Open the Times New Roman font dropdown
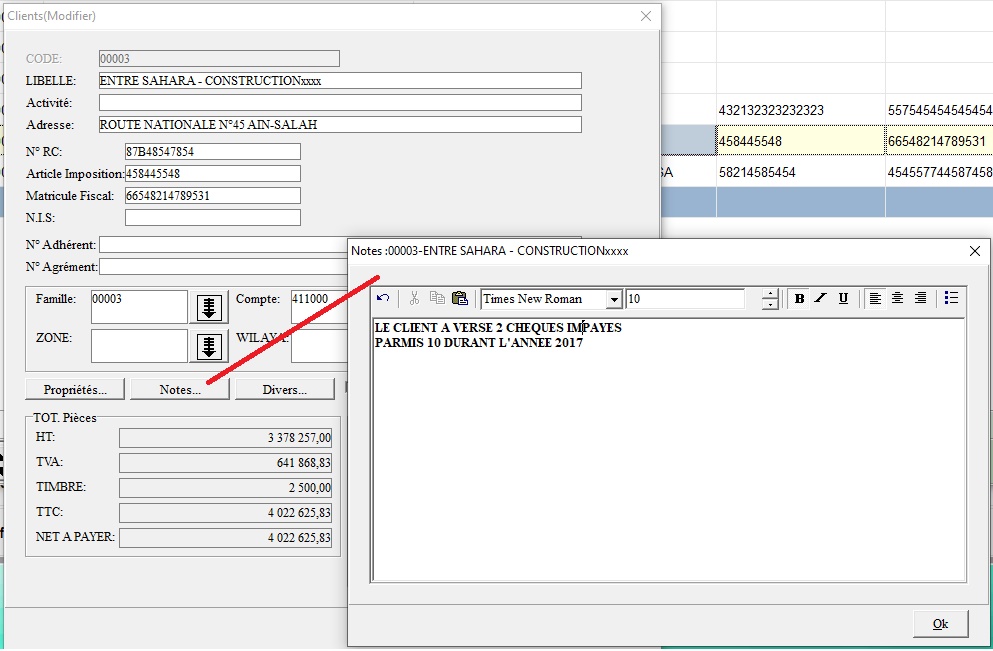Screen dimensions: 993x651 point(614,299)
